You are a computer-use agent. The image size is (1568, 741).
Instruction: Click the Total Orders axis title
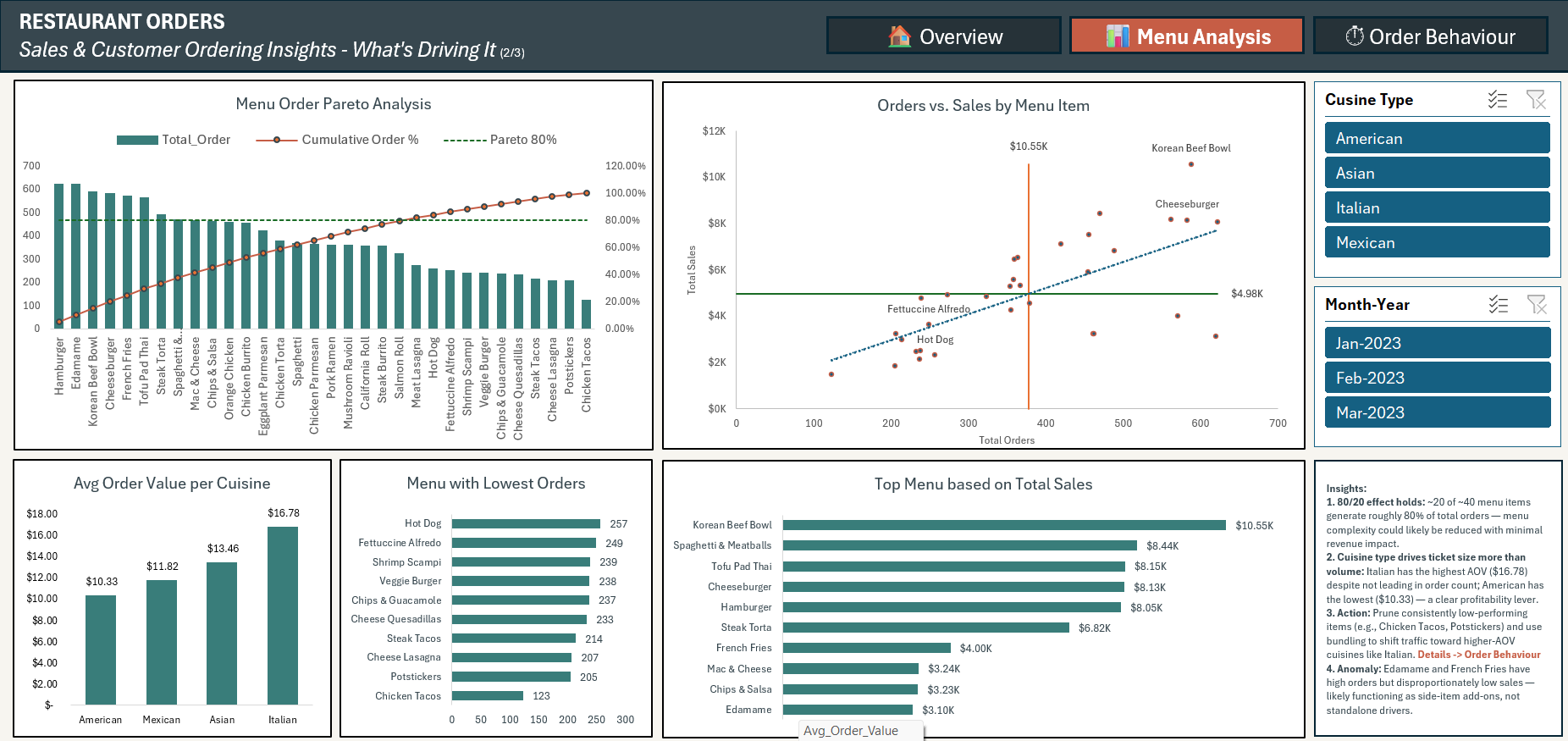pyautogui.click(x=1007, y=440)
